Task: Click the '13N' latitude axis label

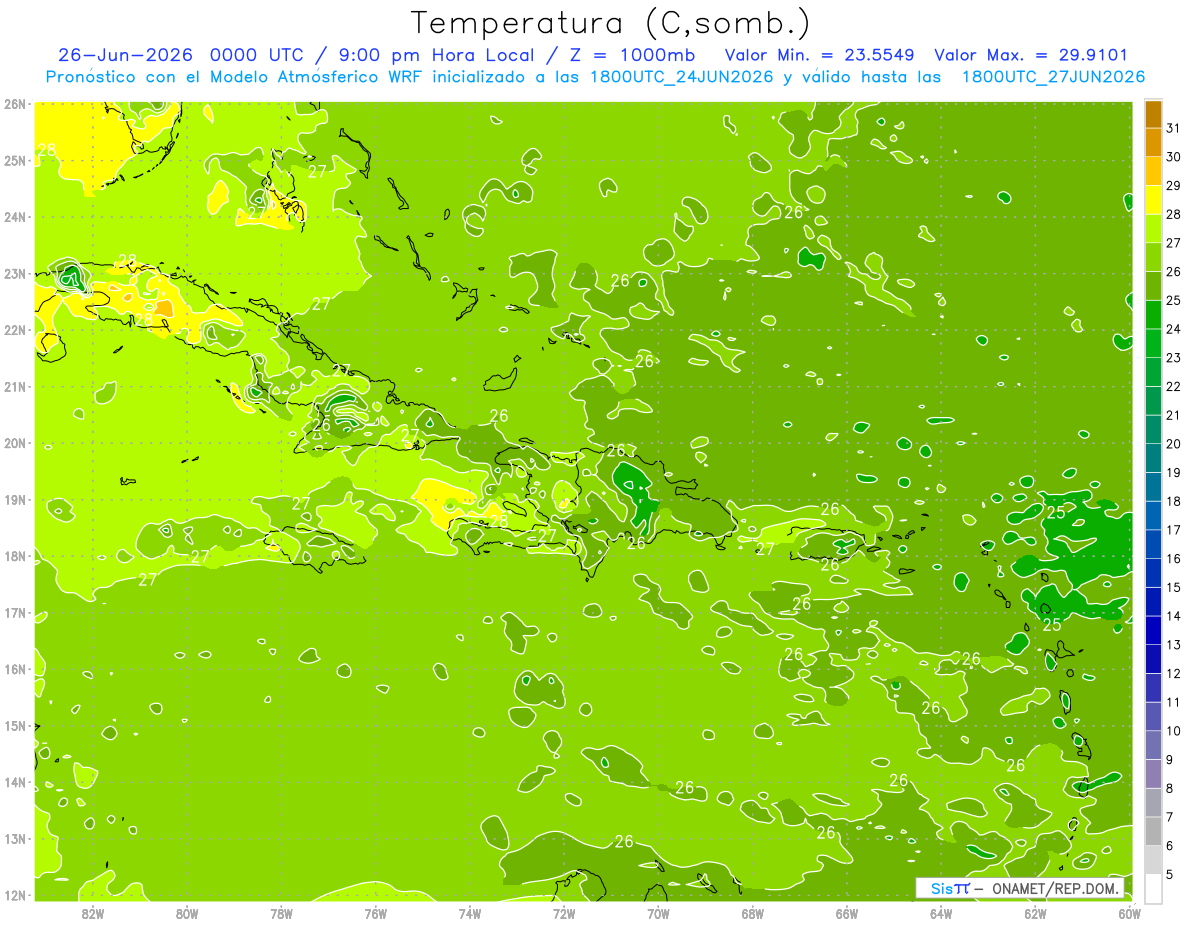Action: [15, 838]
